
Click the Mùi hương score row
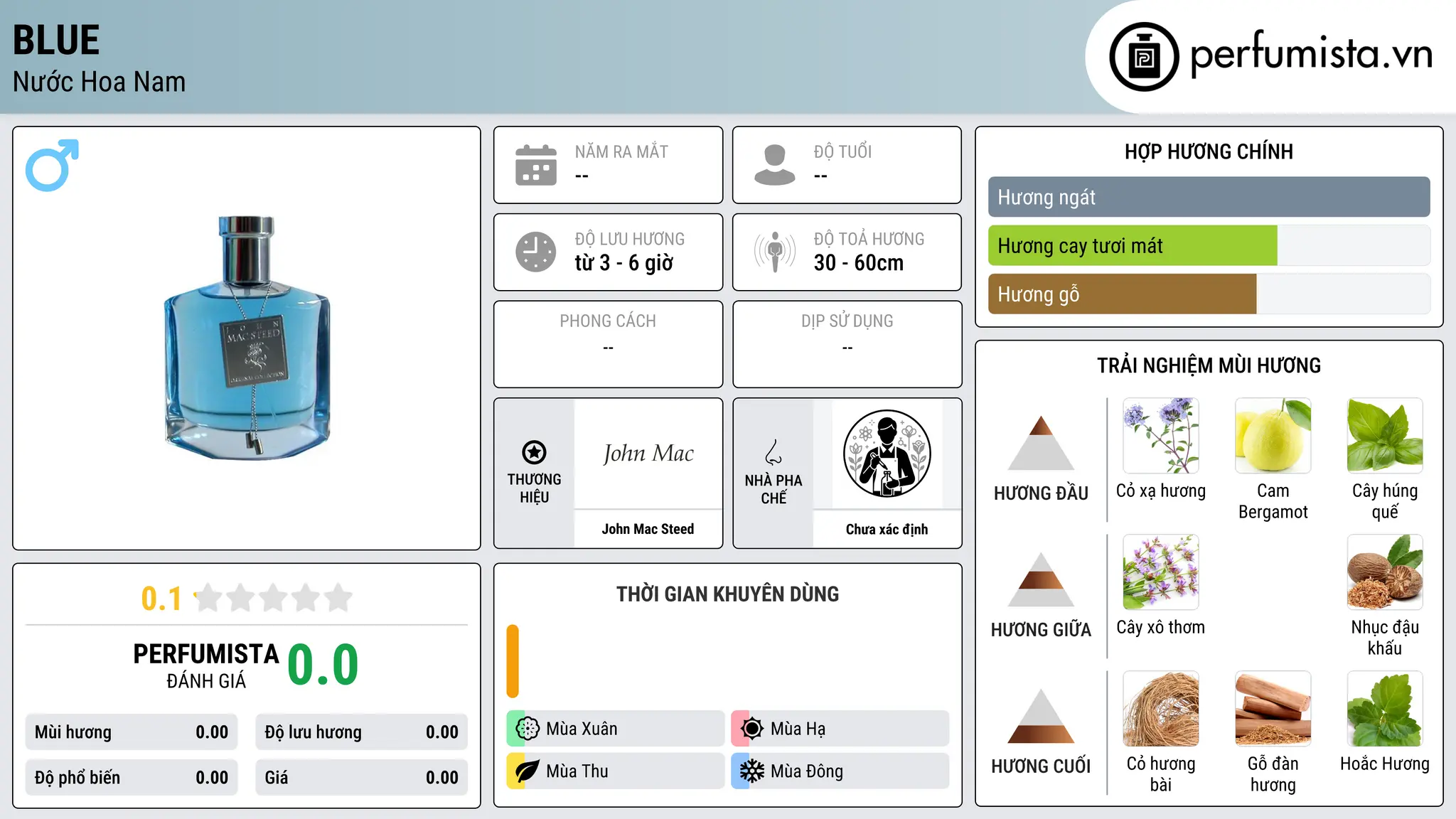(x=132, y=732)
